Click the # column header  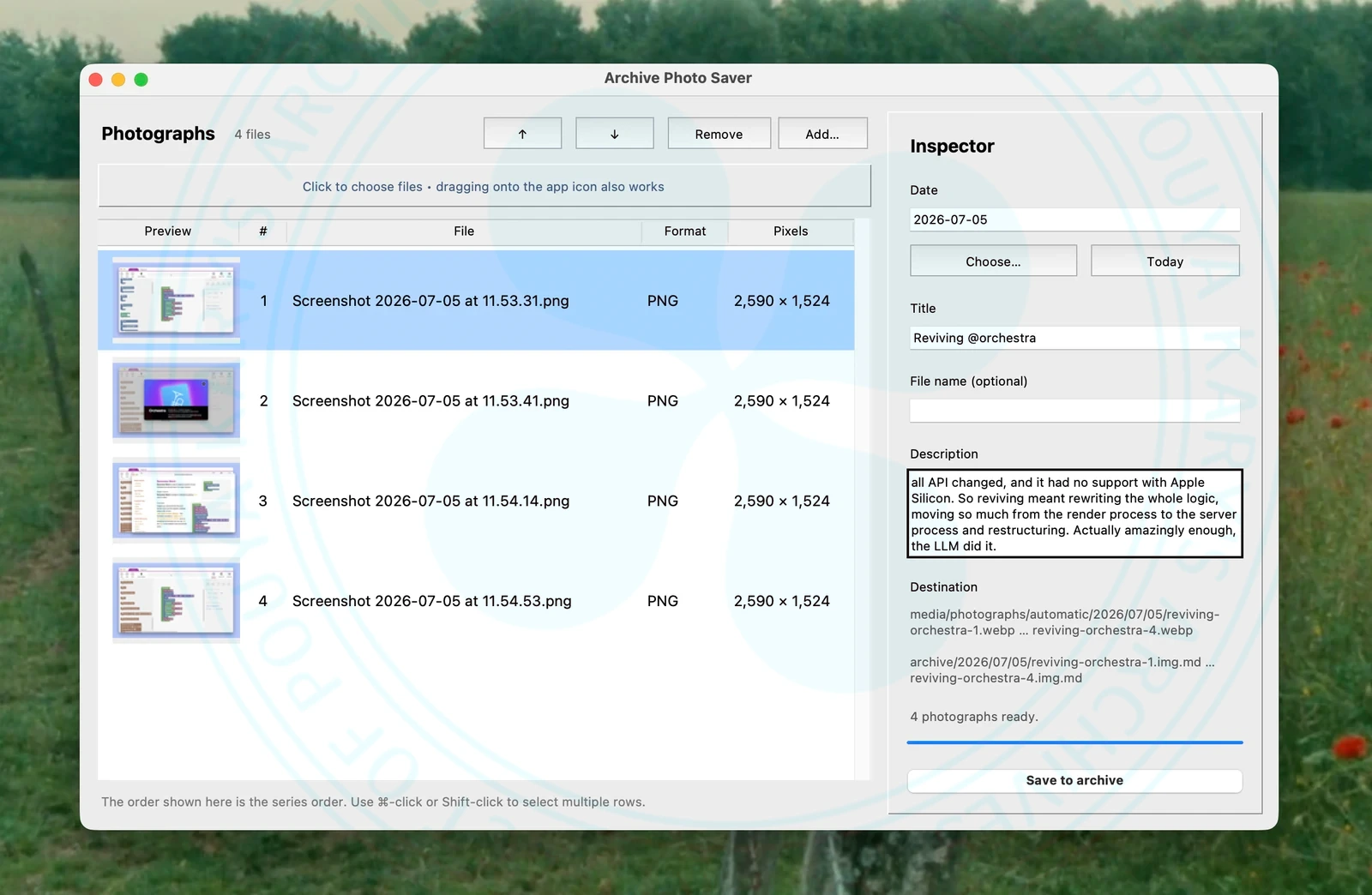(x=263, y=231)
